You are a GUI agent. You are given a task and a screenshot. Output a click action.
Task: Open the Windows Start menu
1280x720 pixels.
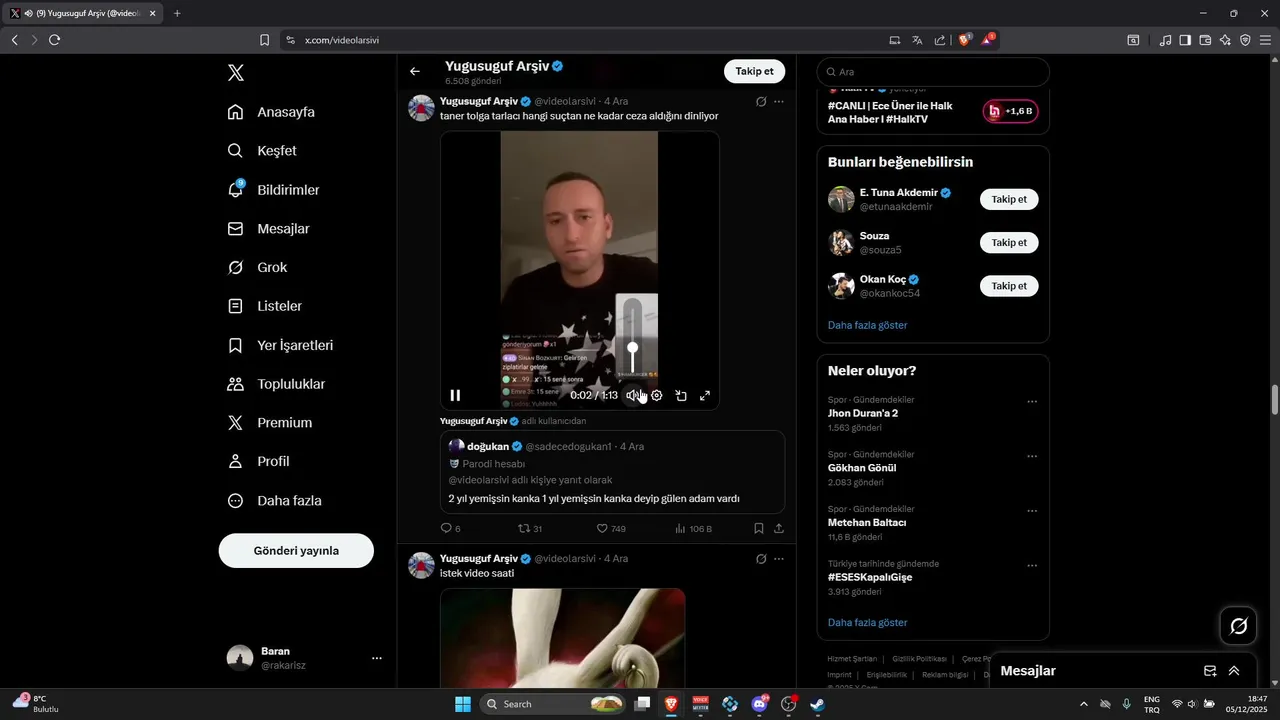point(463,704)
